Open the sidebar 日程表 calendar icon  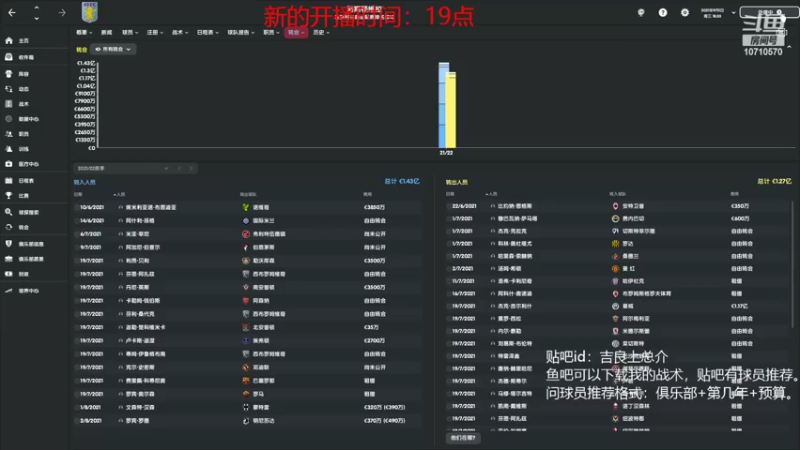9,181
